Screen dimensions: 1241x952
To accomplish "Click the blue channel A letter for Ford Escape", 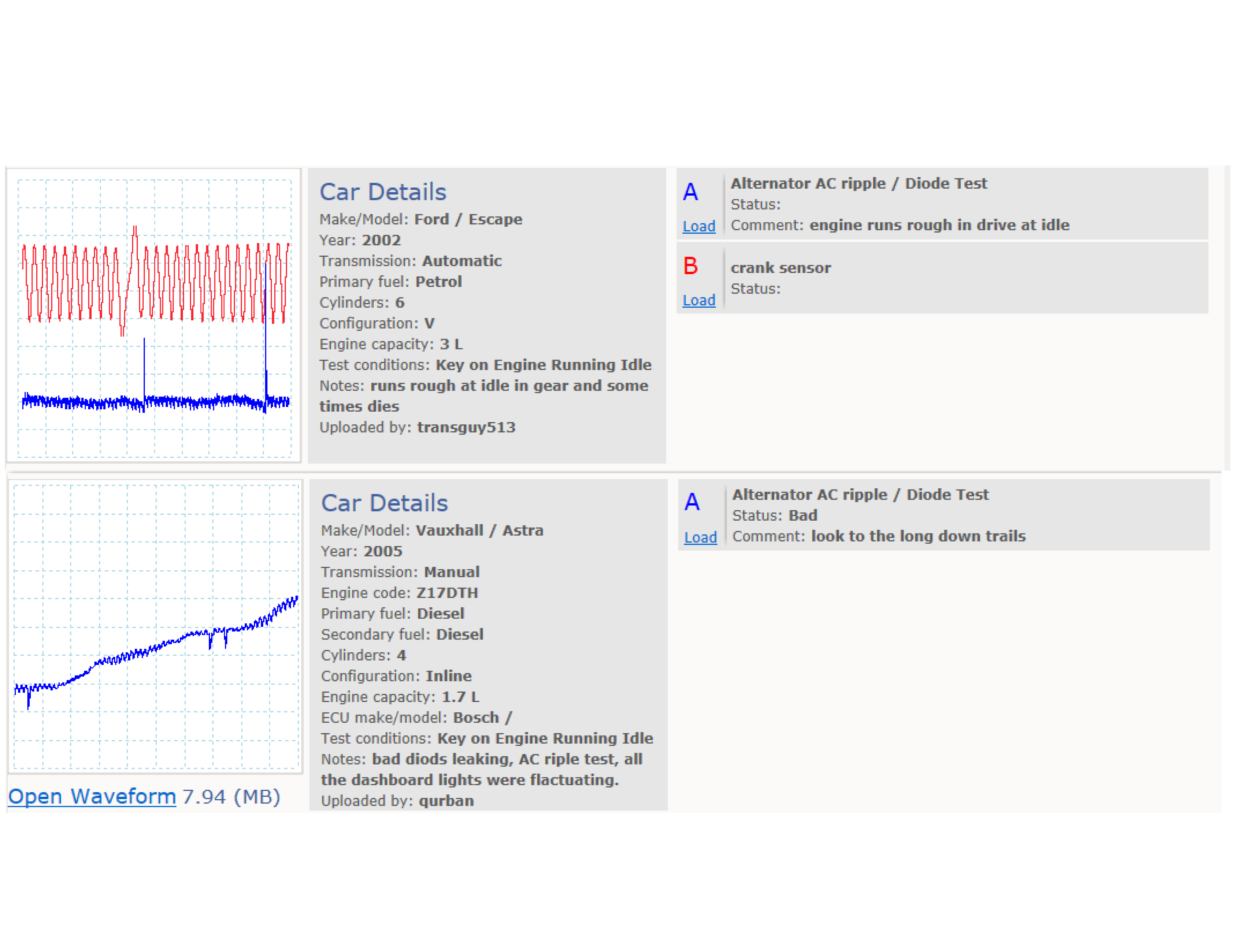I will point(690,192).
